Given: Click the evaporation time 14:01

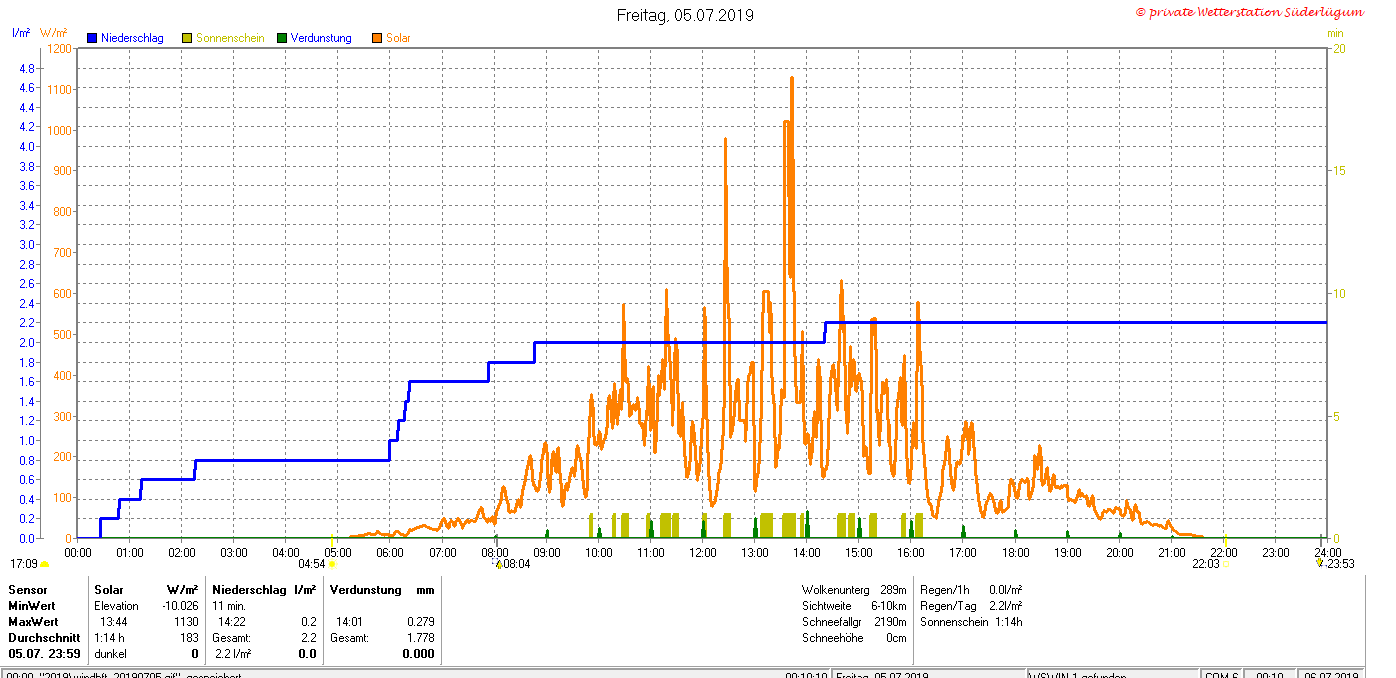Looking at the screenshot, I should point(351,622).
